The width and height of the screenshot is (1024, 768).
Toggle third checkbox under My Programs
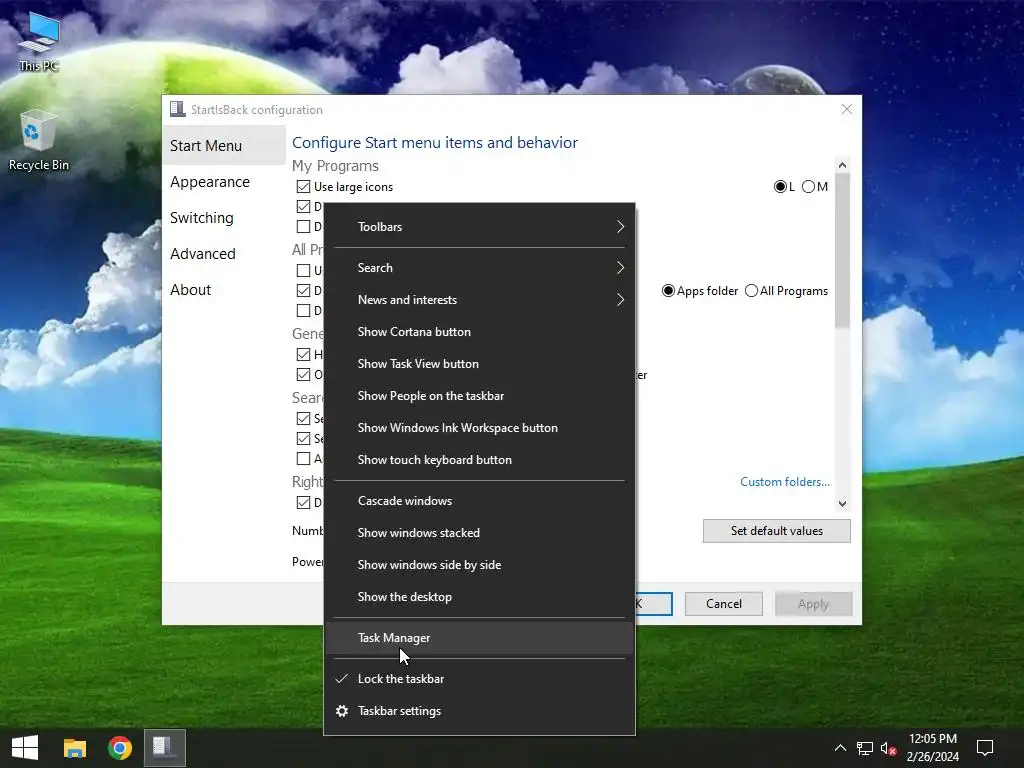303,227
